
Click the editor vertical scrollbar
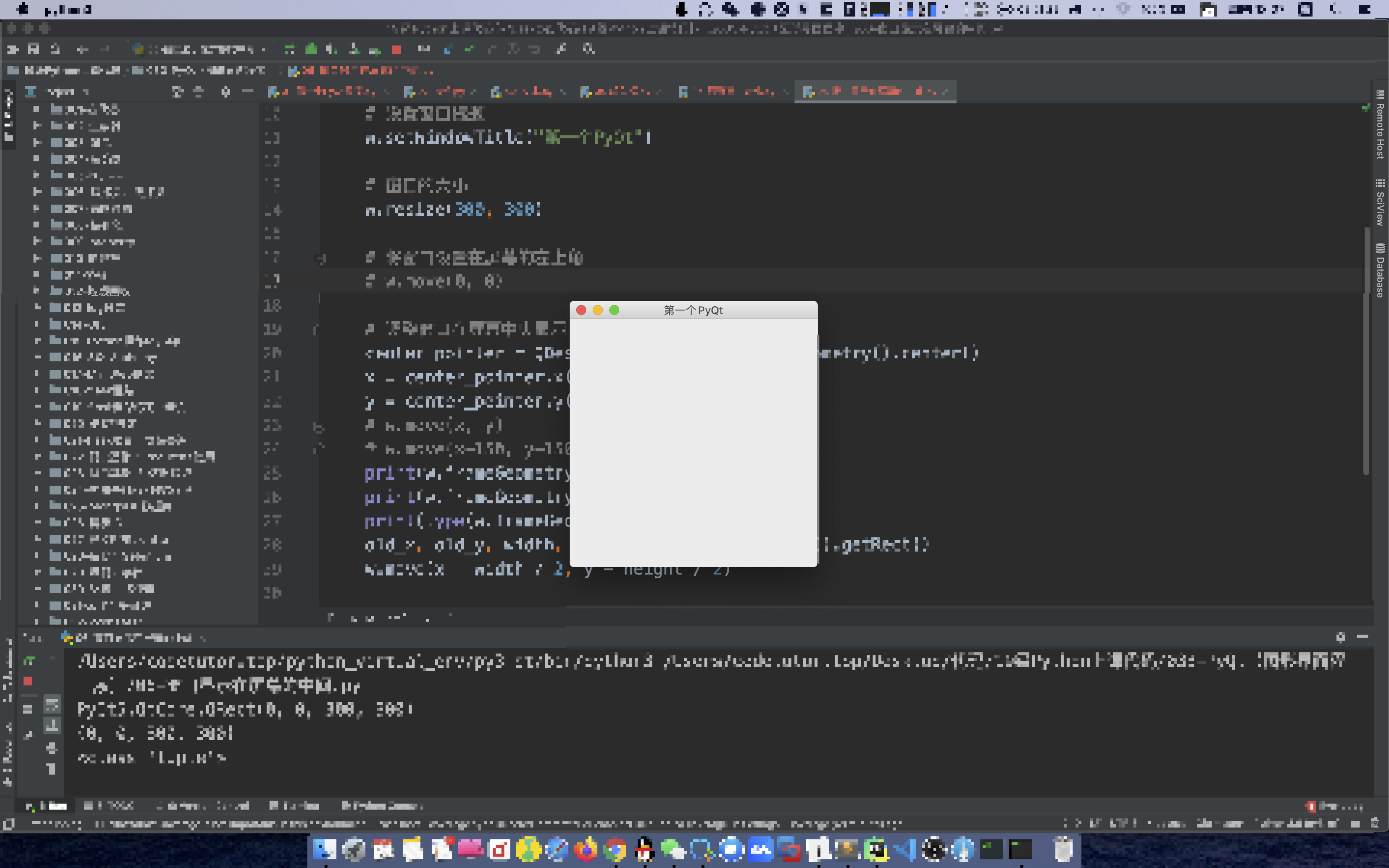(x=1367, y=350)
